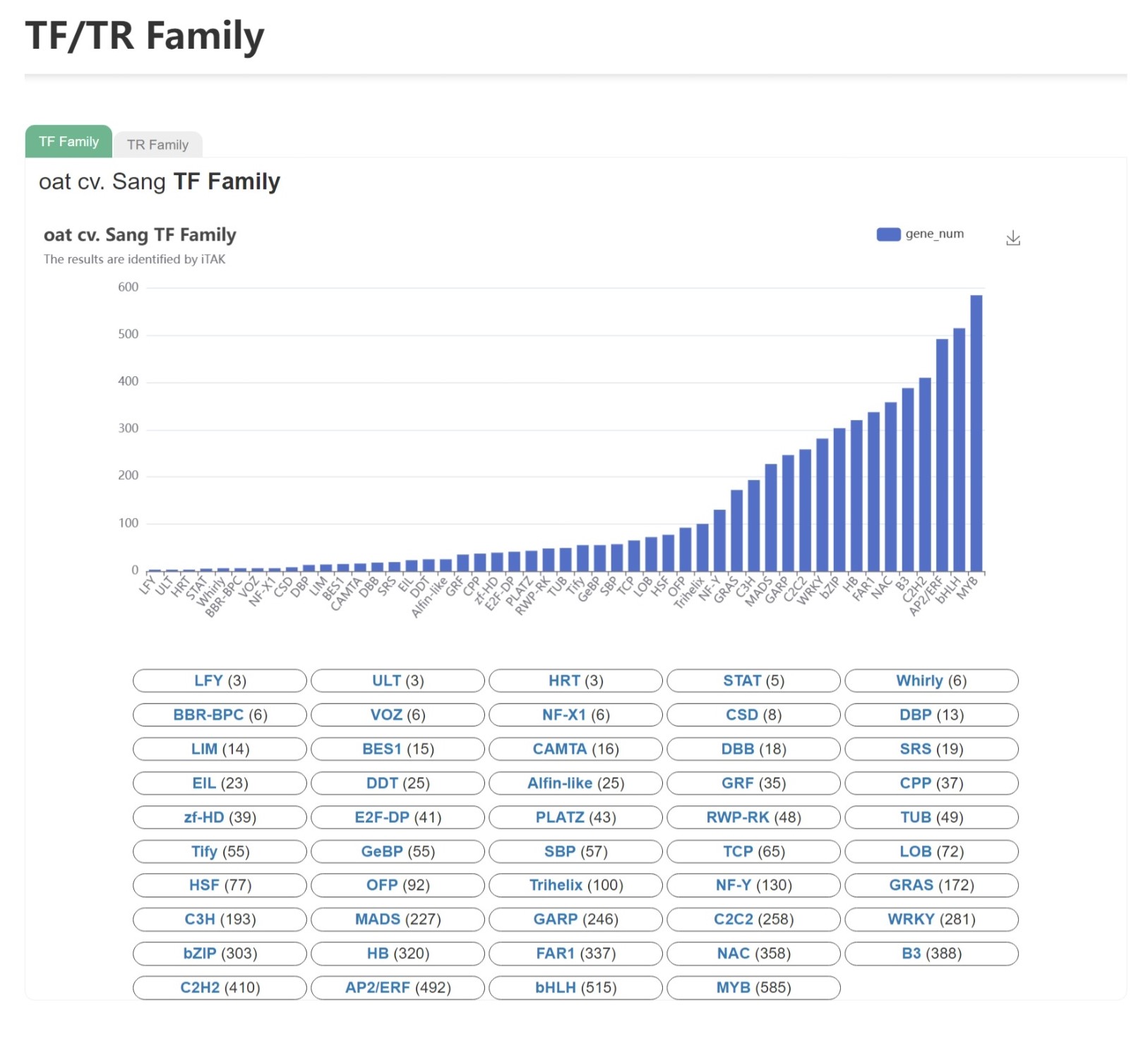Click the AP2/ERF (492) button
This screenshot has width=1148, height=1046.
(x=397, y=987)
